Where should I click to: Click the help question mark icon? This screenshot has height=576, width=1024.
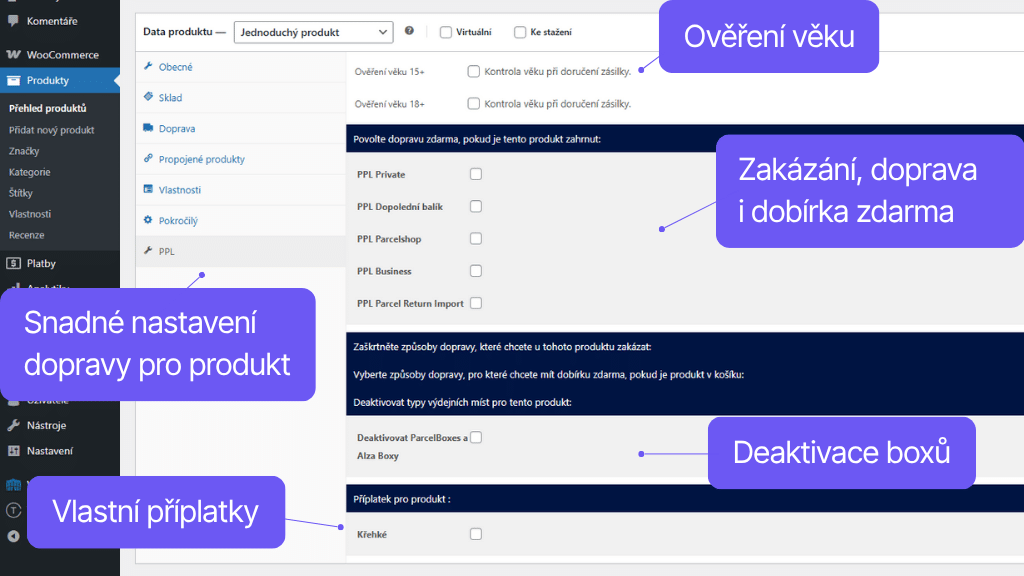409,32
